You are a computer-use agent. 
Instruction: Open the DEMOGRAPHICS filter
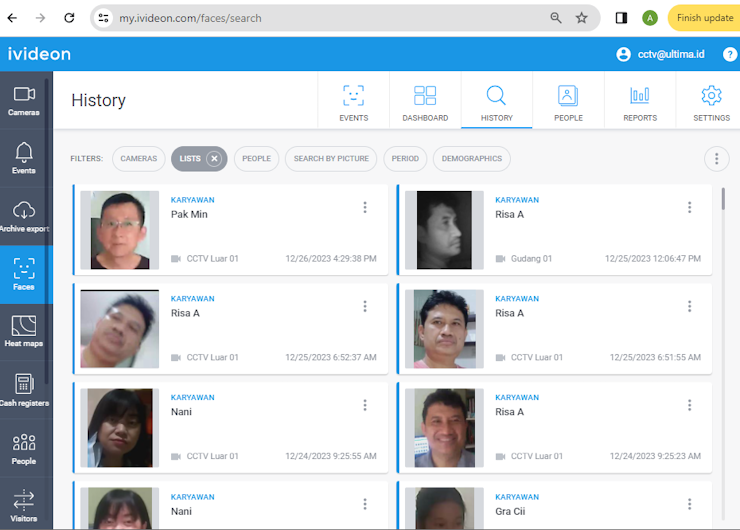tap(471, 159)
